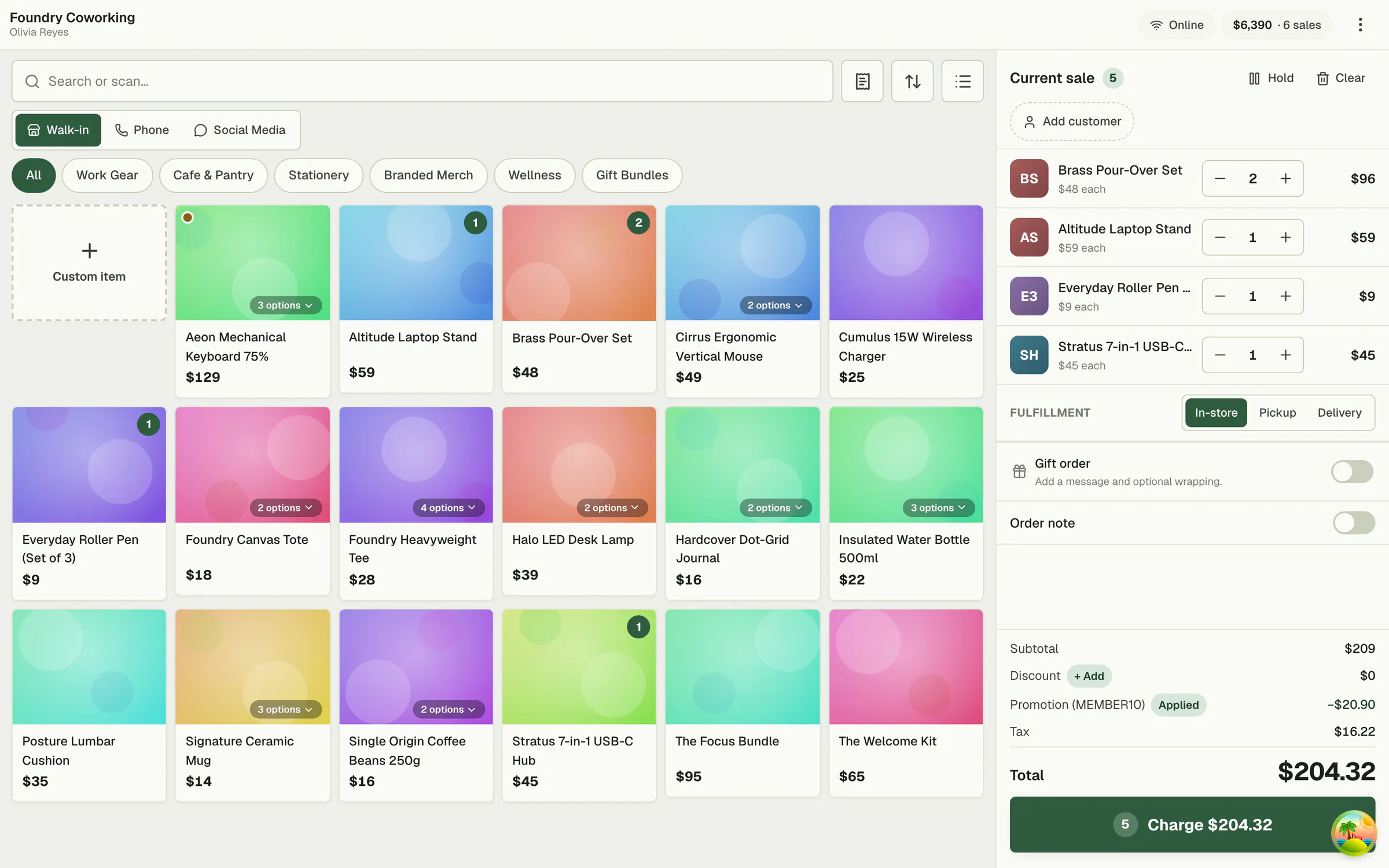Expand Foundry Heavyweight Tee 4 options
The image size is (1389, 868).
coord(448,507)
